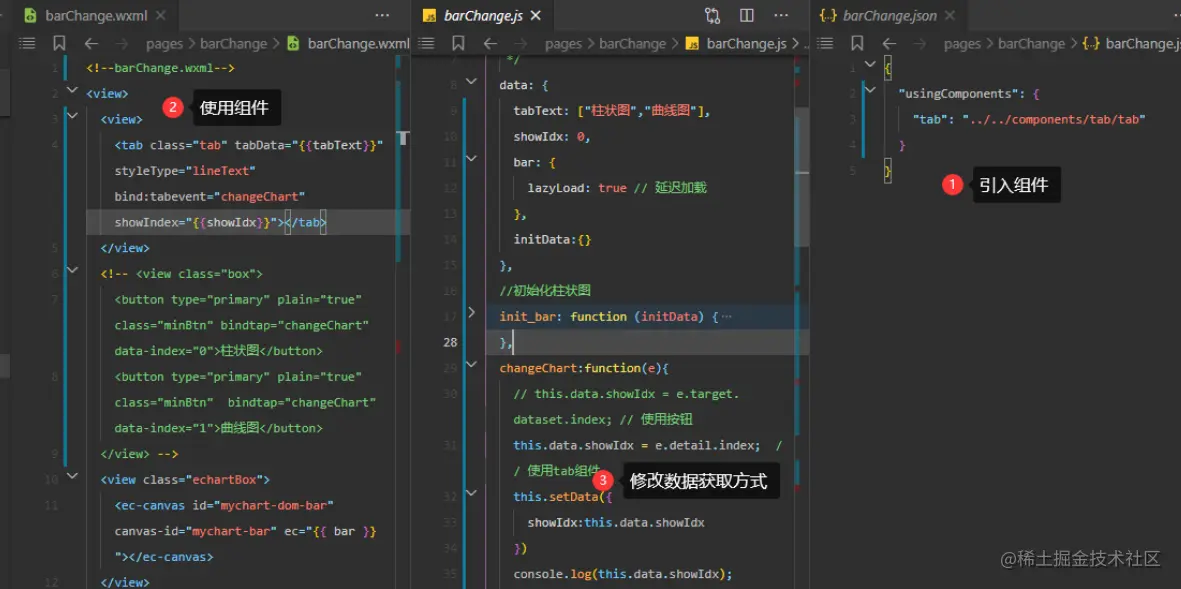Go back using arrow in barChange.js pane

pyautogui.click(x=490, y=44)
